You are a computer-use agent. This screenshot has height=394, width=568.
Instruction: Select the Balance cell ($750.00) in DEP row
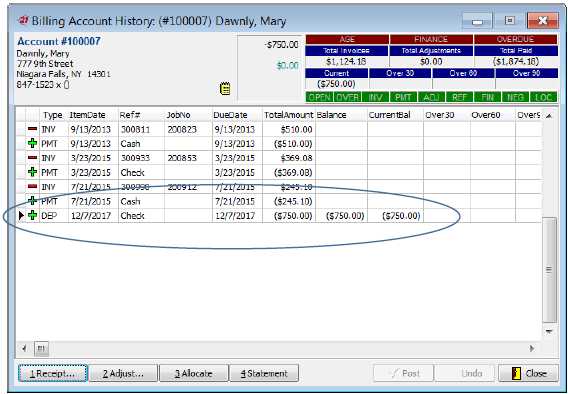tap(341, 215)
